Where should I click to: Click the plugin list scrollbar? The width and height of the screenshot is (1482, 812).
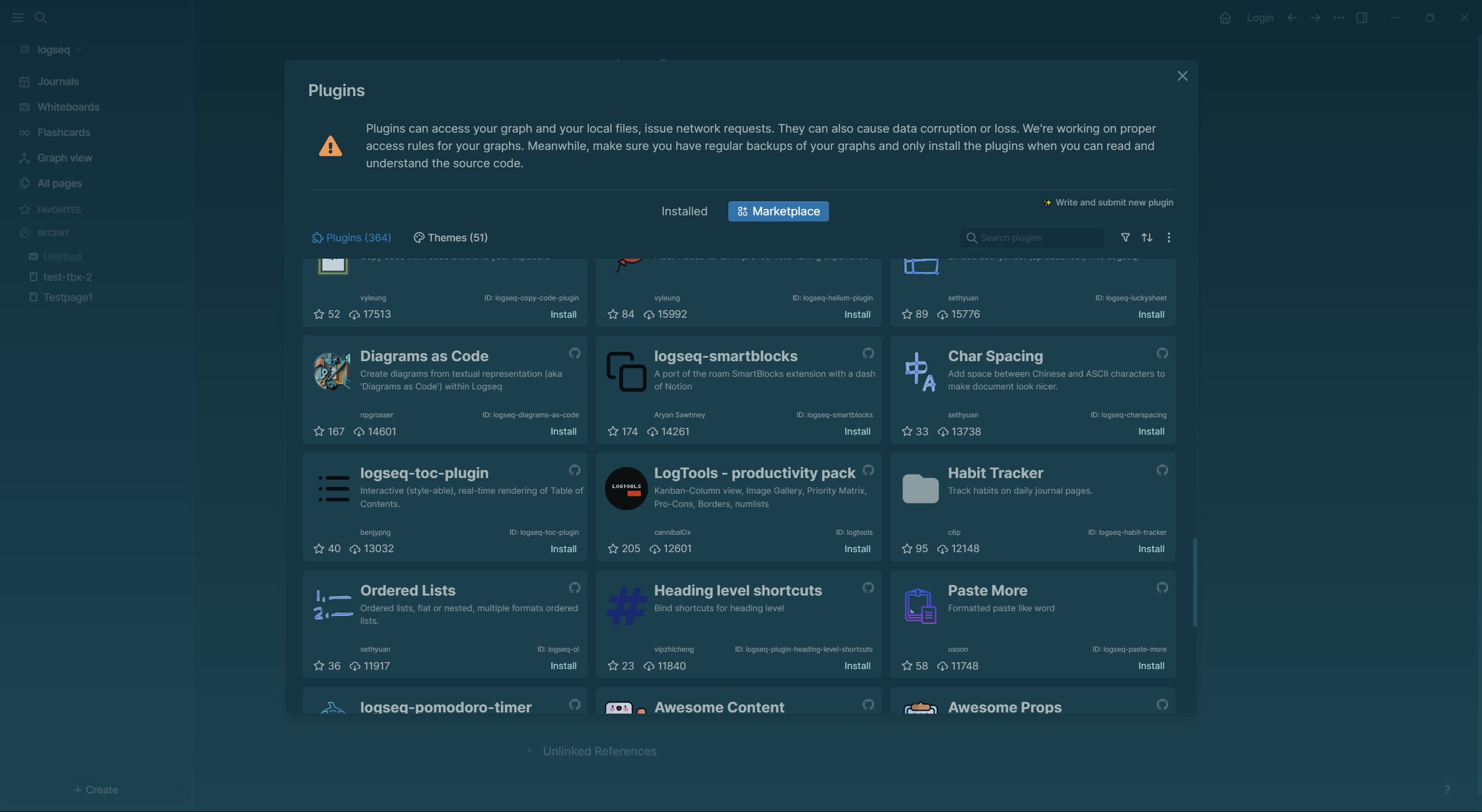(x=1195, y=582)
